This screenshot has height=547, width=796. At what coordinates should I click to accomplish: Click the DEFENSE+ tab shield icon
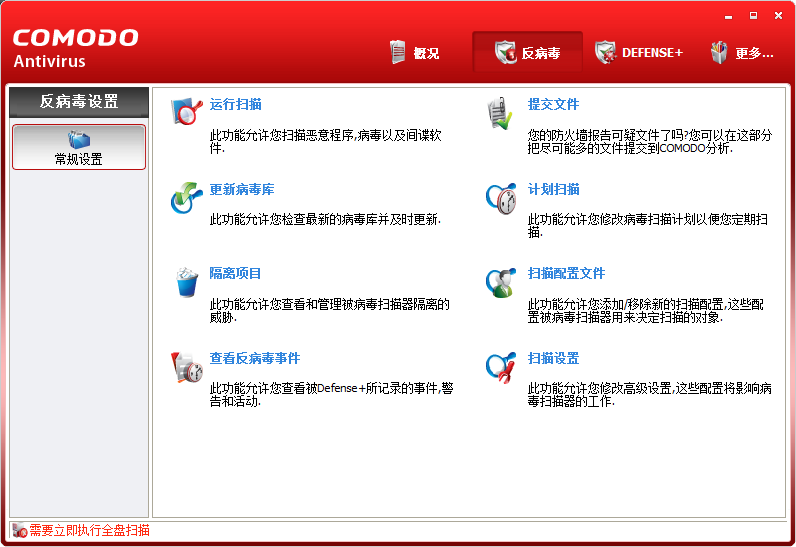(x=605, y=52)
